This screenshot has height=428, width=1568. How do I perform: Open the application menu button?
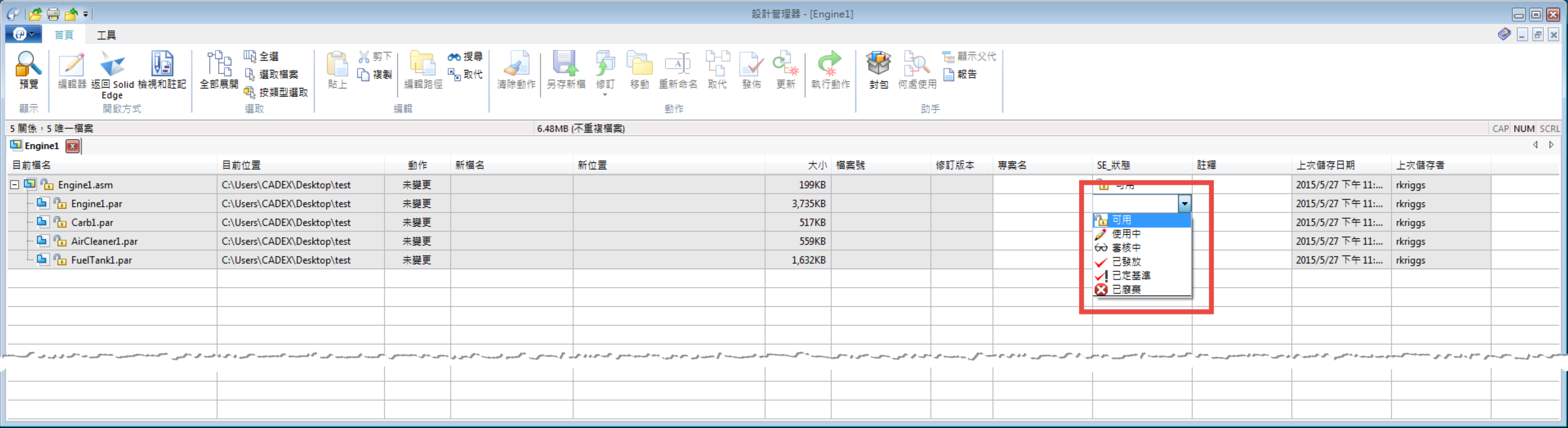pos(23,35)
